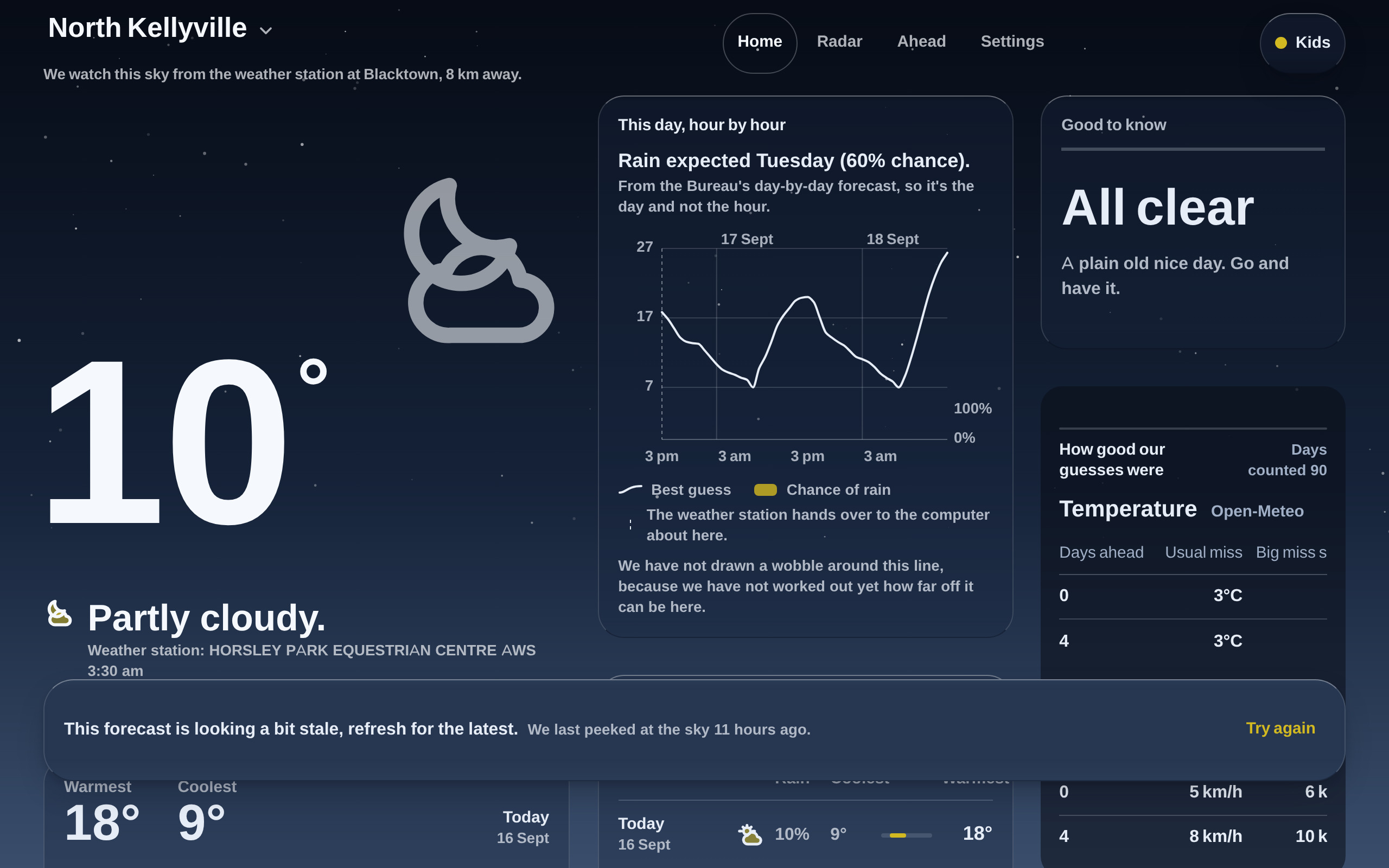The height and width of the screenshot is (868, 1389).
Task: Click the Coolest 9° value in the bottom-left card
Action: coord(201,822)
